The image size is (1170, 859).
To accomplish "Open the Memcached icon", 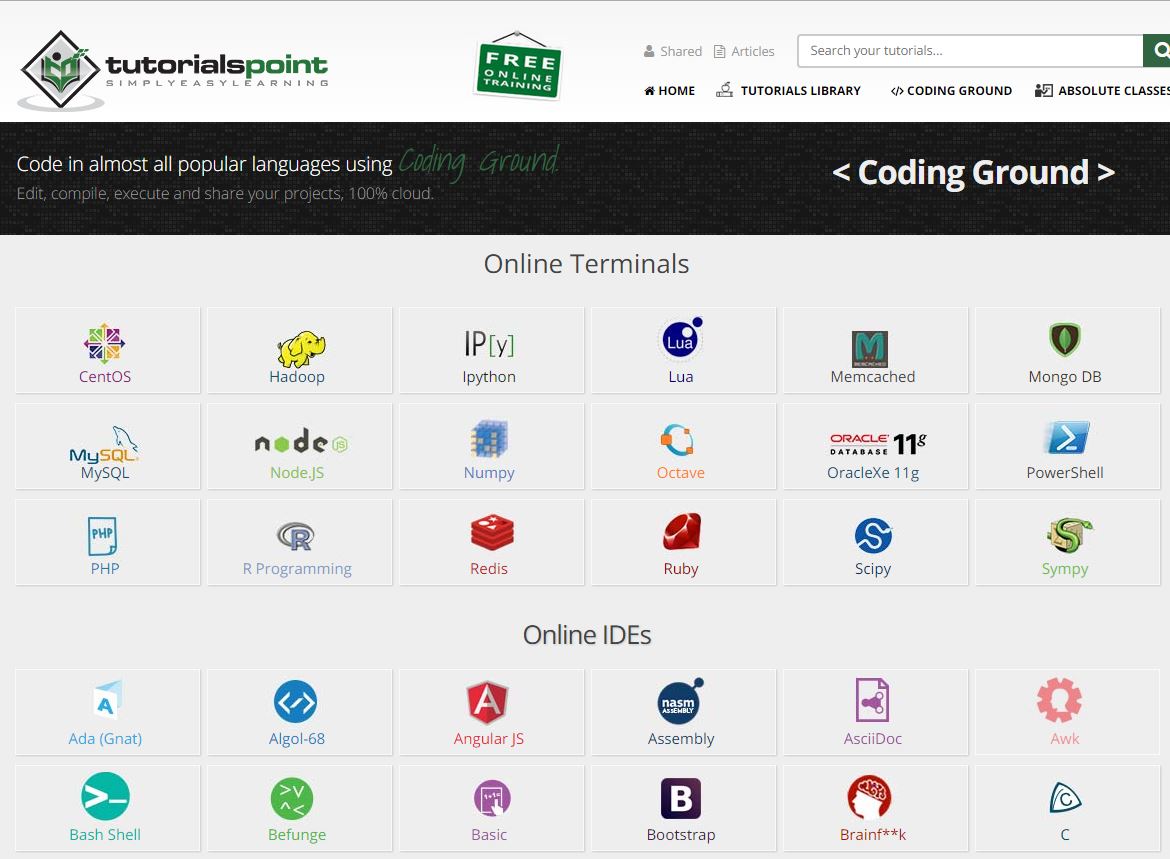I will click(x=870, y=349).
